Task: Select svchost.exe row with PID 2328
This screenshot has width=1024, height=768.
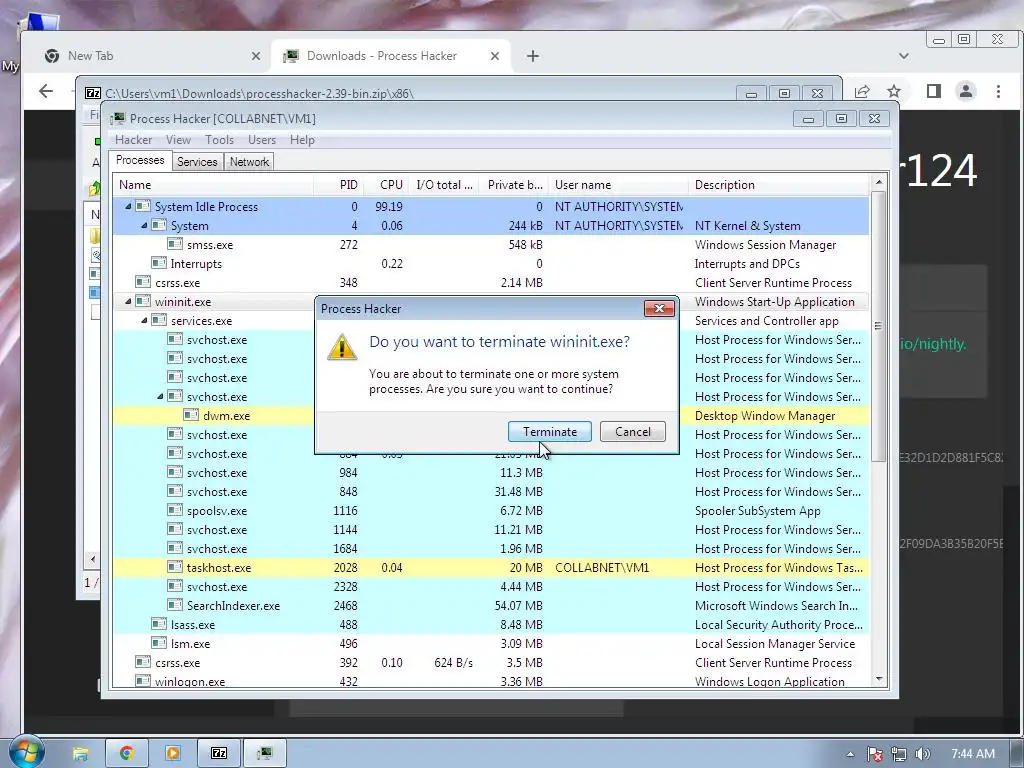Action: (x=491, y=586)
